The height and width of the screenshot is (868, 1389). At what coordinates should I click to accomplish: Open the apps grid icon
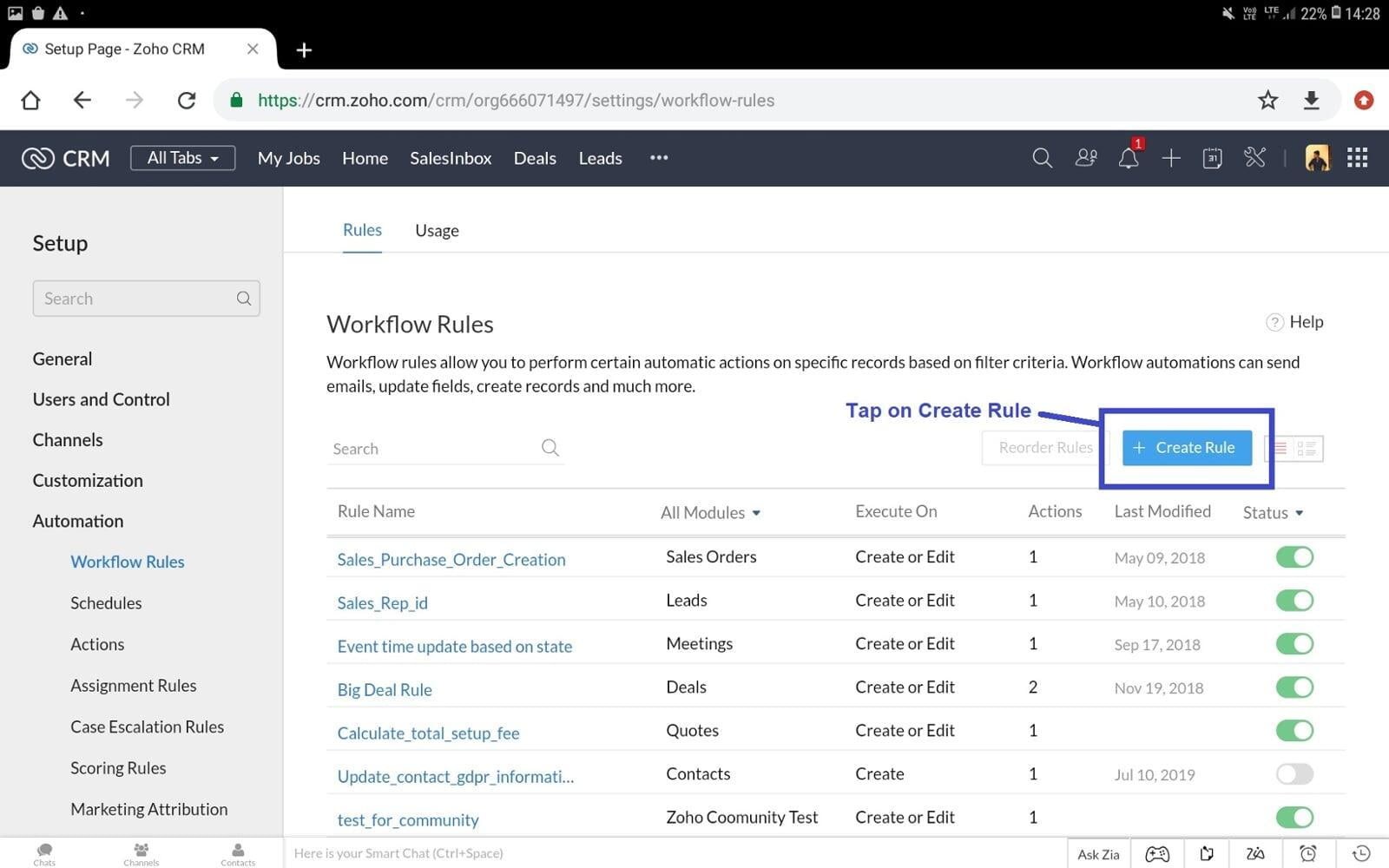[x=1358, y=158]
